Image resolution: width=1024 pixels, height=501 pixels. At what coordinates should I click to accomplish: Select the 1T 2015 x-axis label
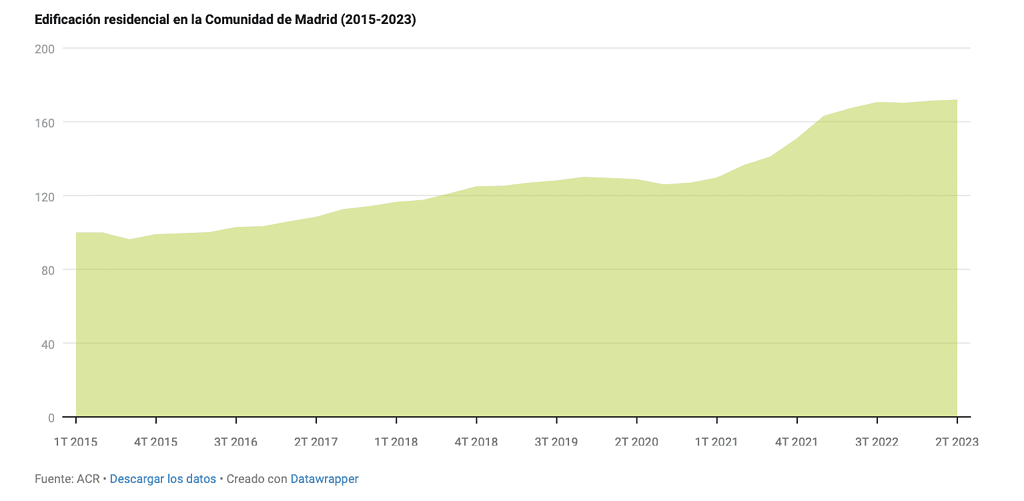[x=76, y=441]
